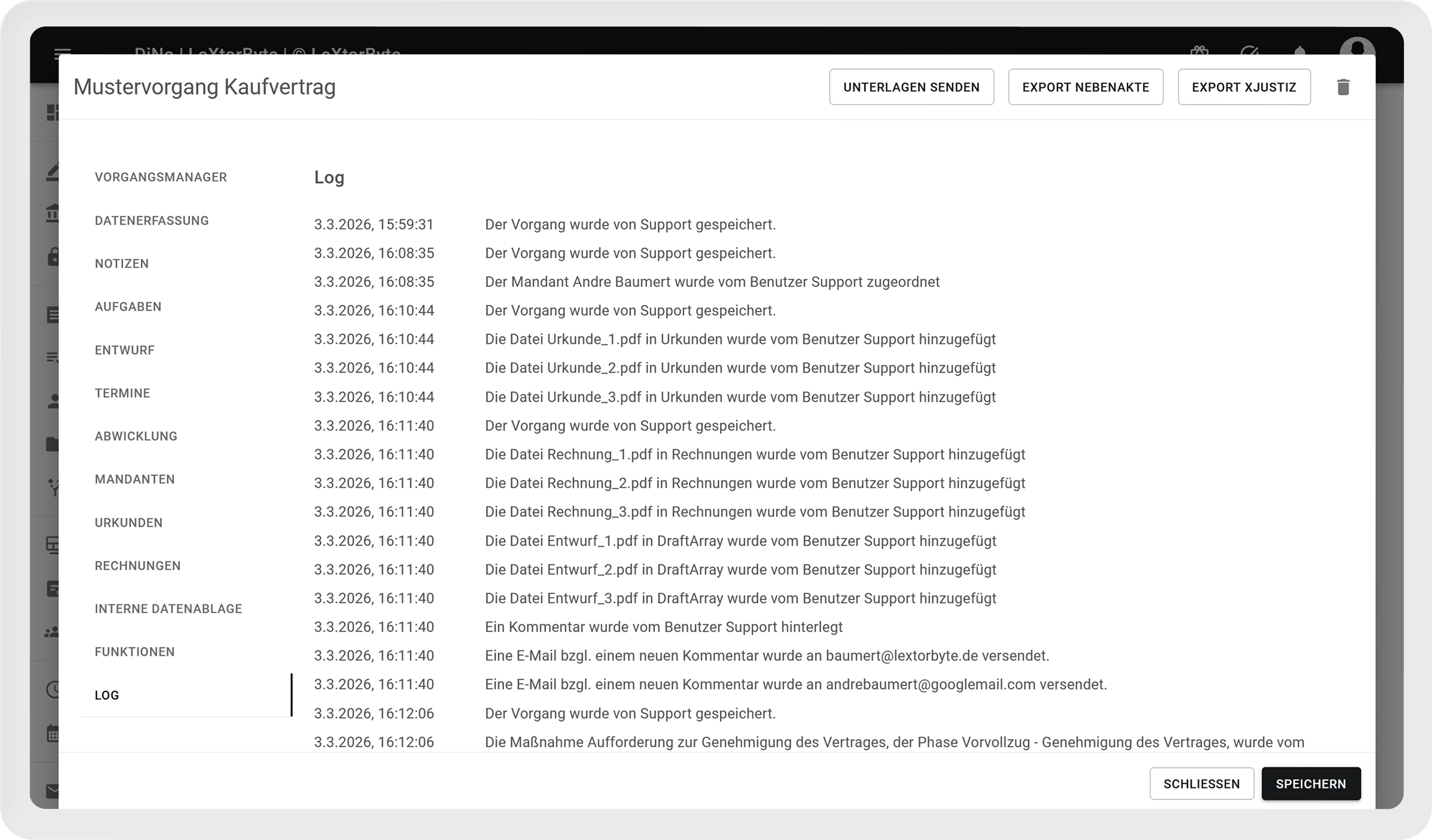
Task: Switch to the Mandanten tab
Action: tap(135, 479)
